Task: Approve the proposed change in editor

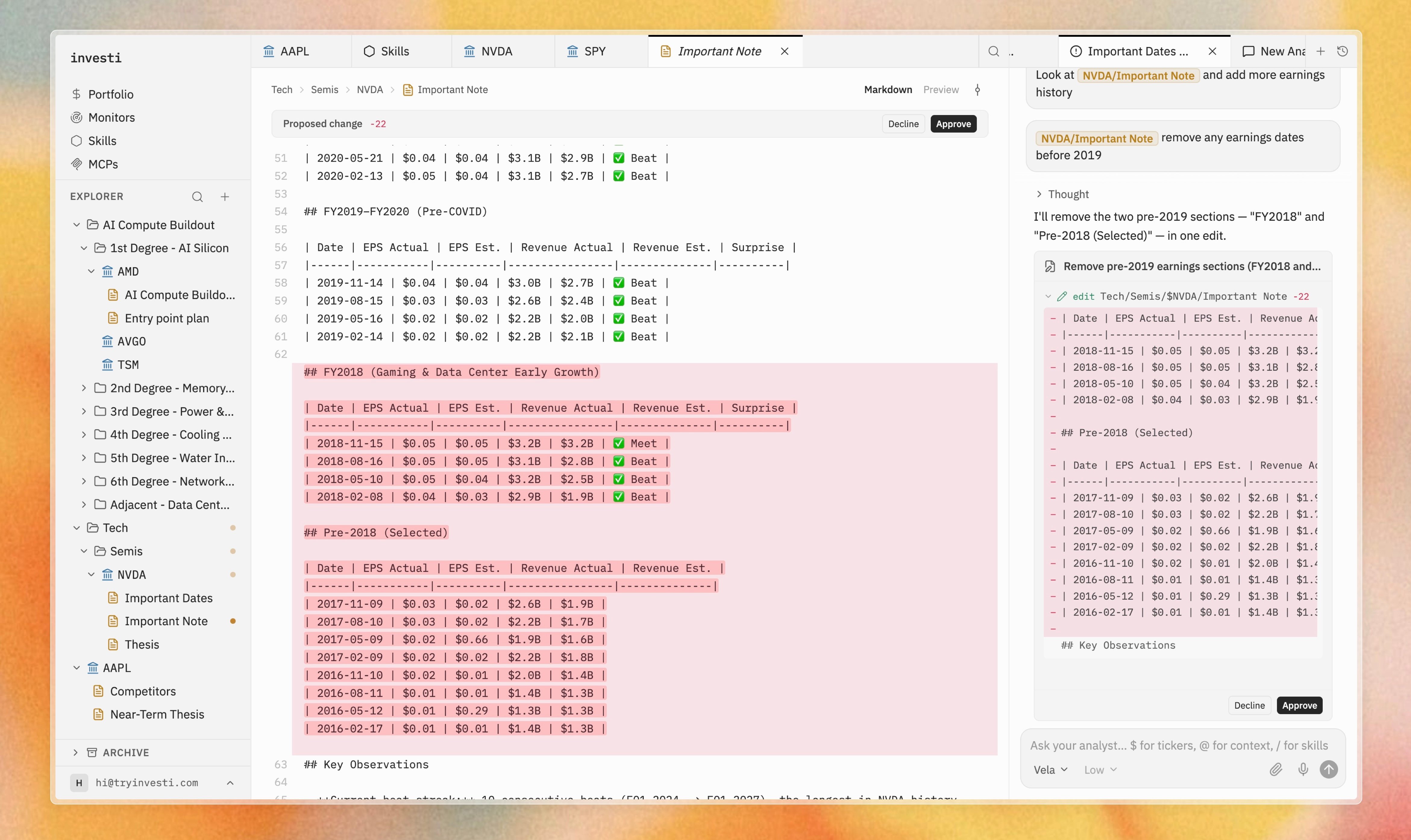Action: click(953, 124)
